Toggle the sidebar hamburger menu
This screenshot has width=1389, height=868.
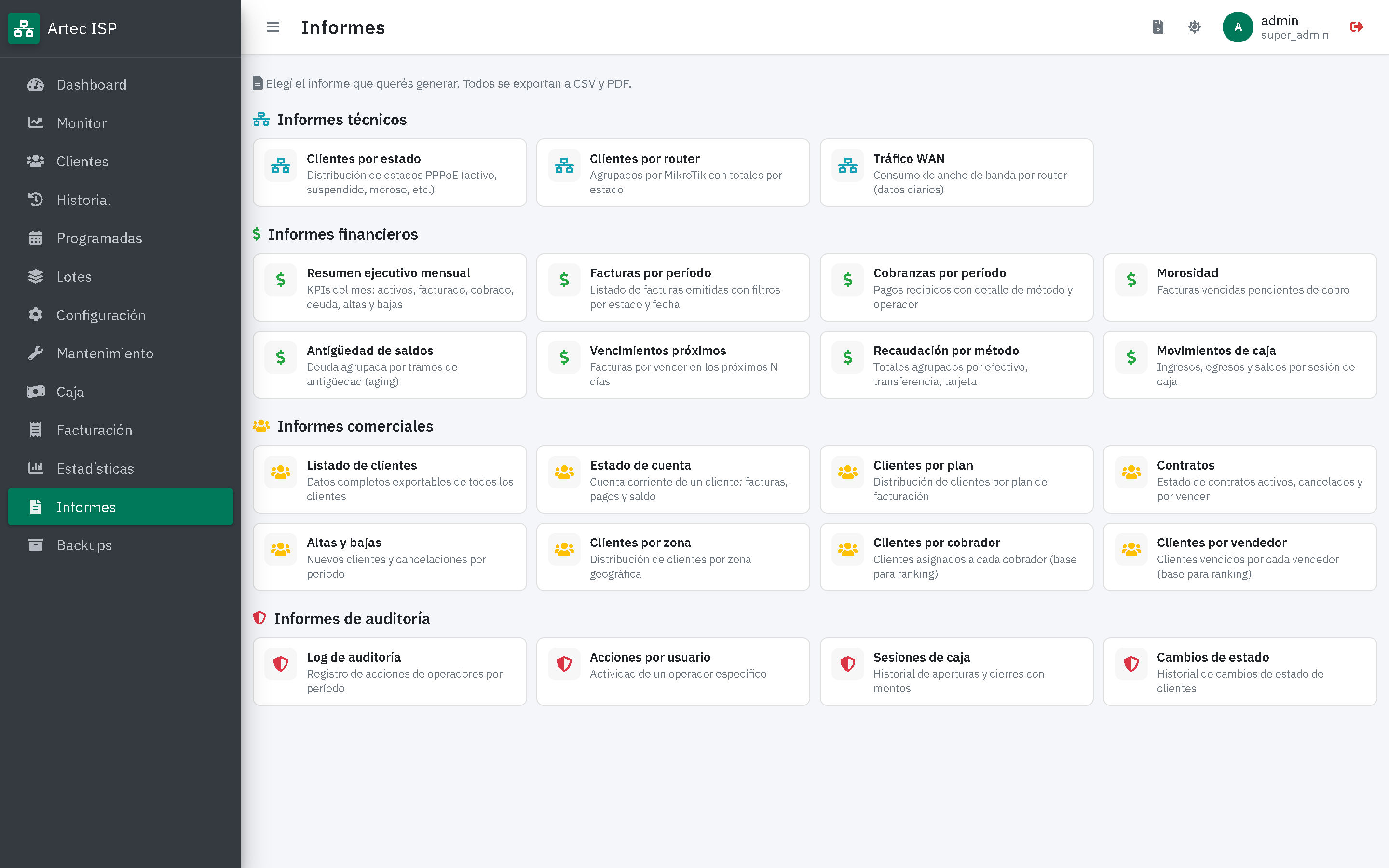tap(273, 27)
